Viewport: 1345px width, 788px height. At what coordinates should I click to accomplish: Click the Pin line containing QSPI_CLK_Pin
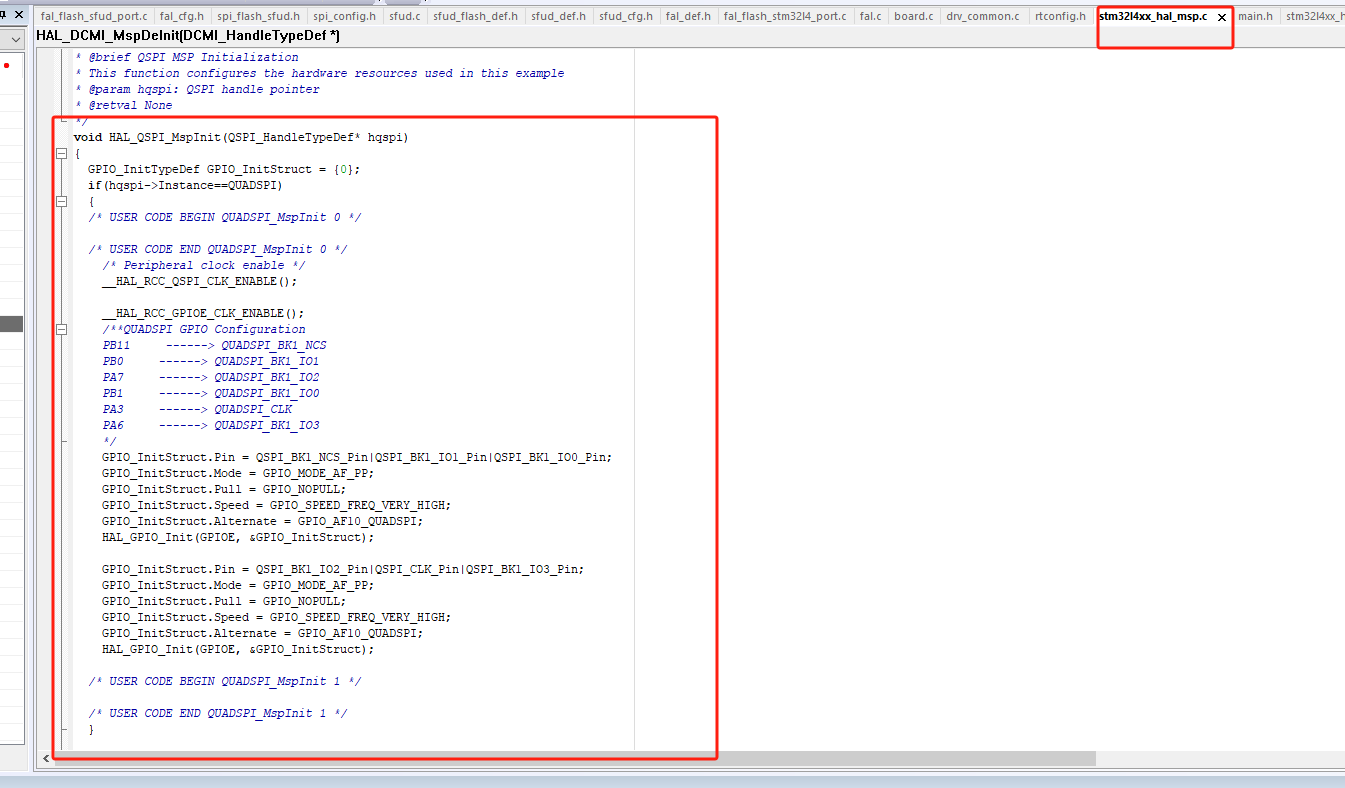pyautogui.click(x=343, y=569)
